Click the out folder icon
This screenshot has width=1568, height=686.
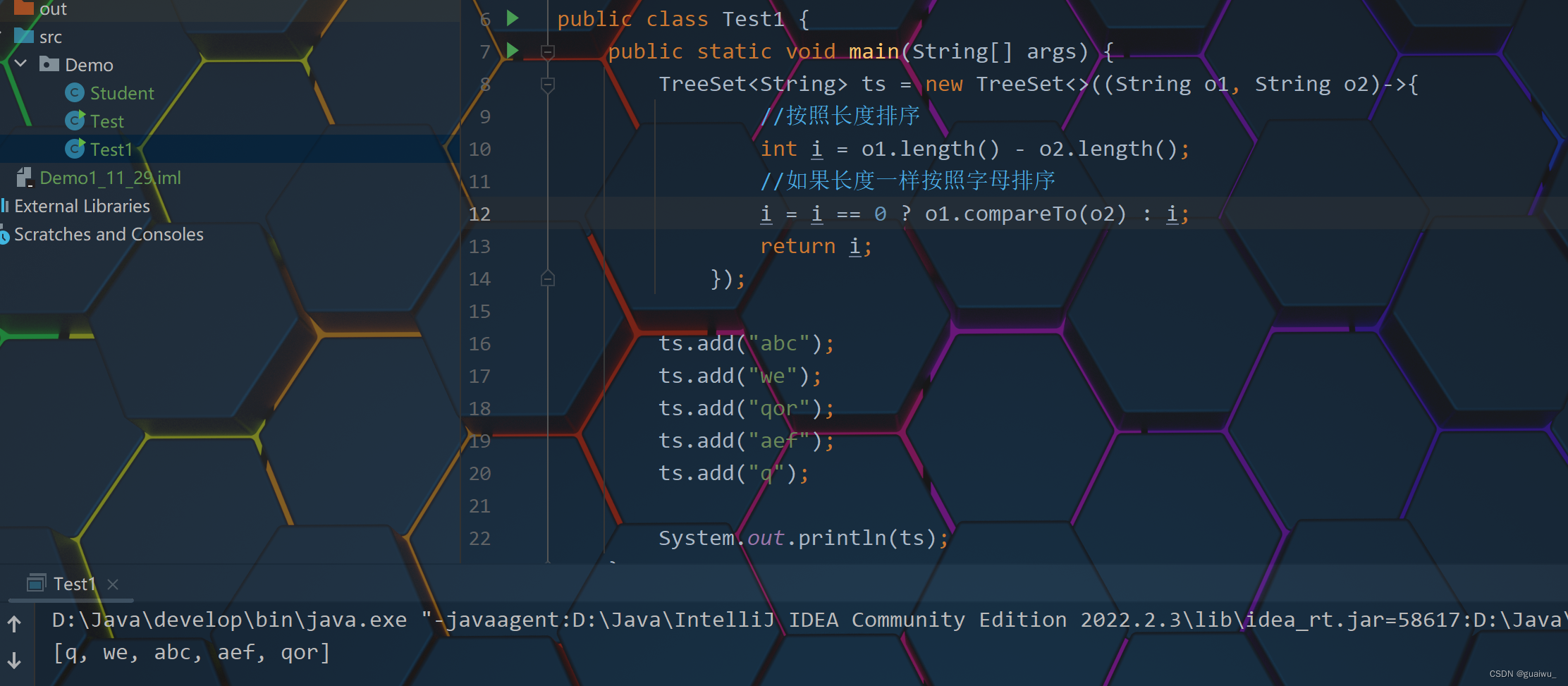coord(24,8)
